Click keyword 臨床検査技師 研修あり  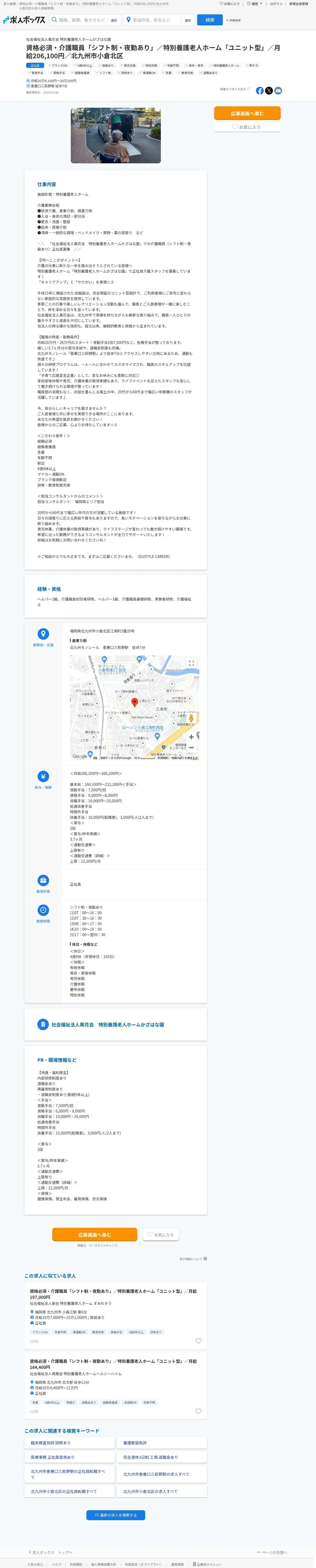click(x=69, y=1443)
